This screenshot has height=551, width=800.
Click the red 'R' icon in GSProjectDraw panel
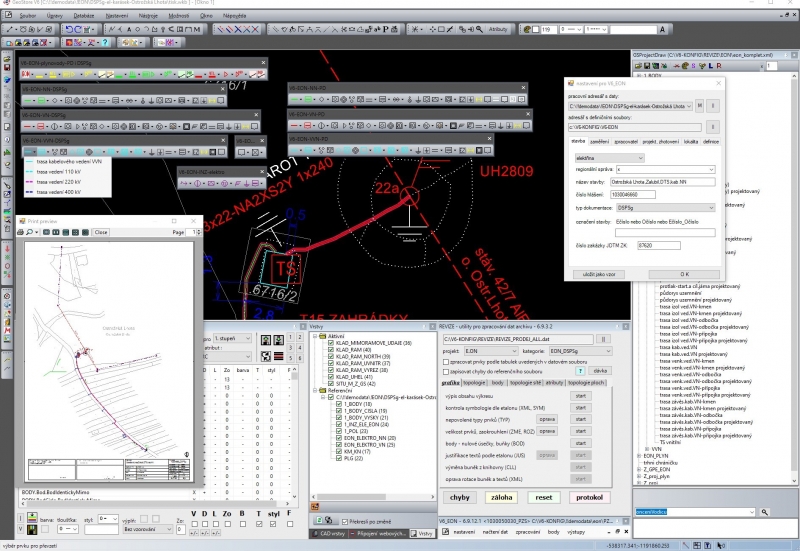719,66
